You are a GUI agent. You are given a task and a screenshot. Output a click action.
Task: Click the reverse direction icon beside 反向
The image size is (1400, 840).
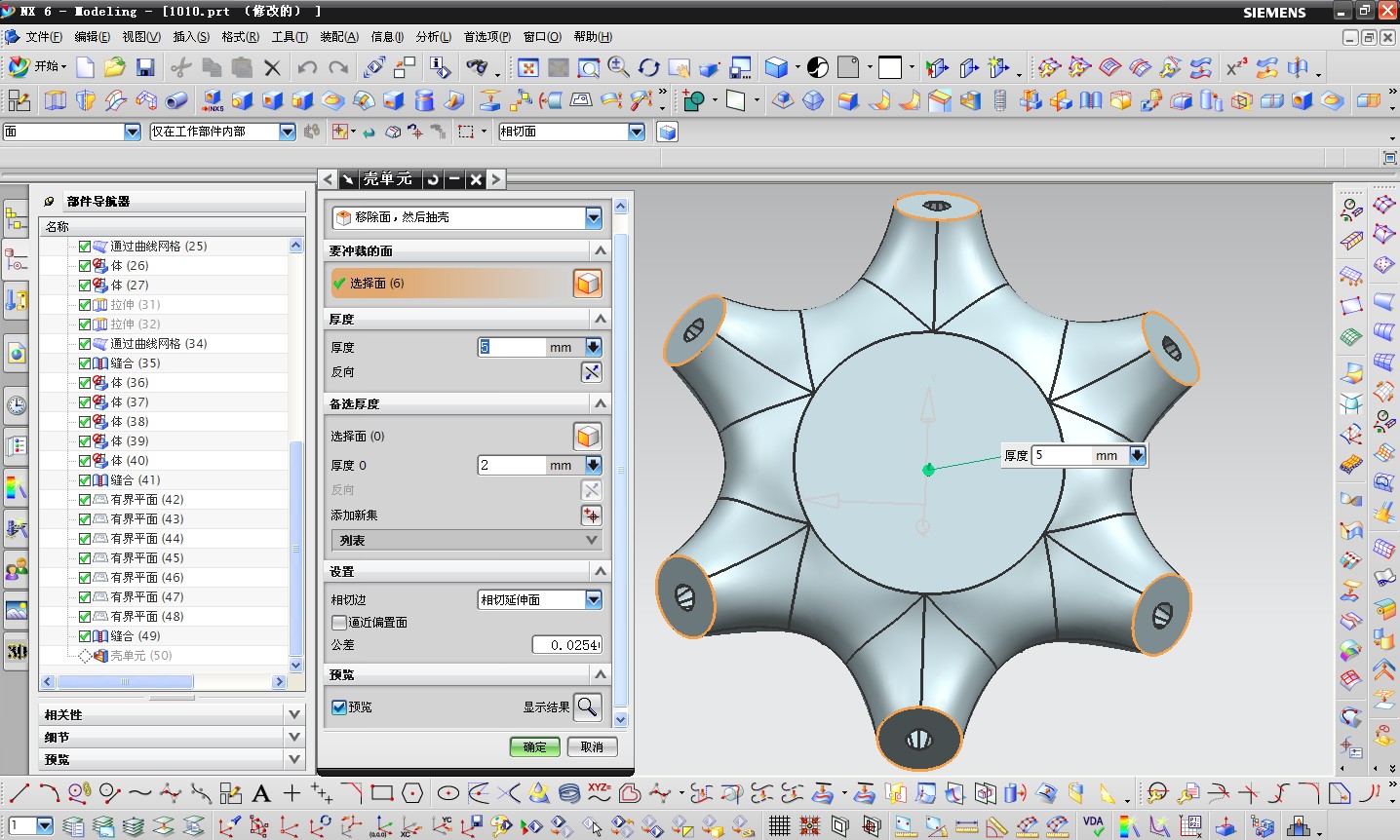click(591, 371)
